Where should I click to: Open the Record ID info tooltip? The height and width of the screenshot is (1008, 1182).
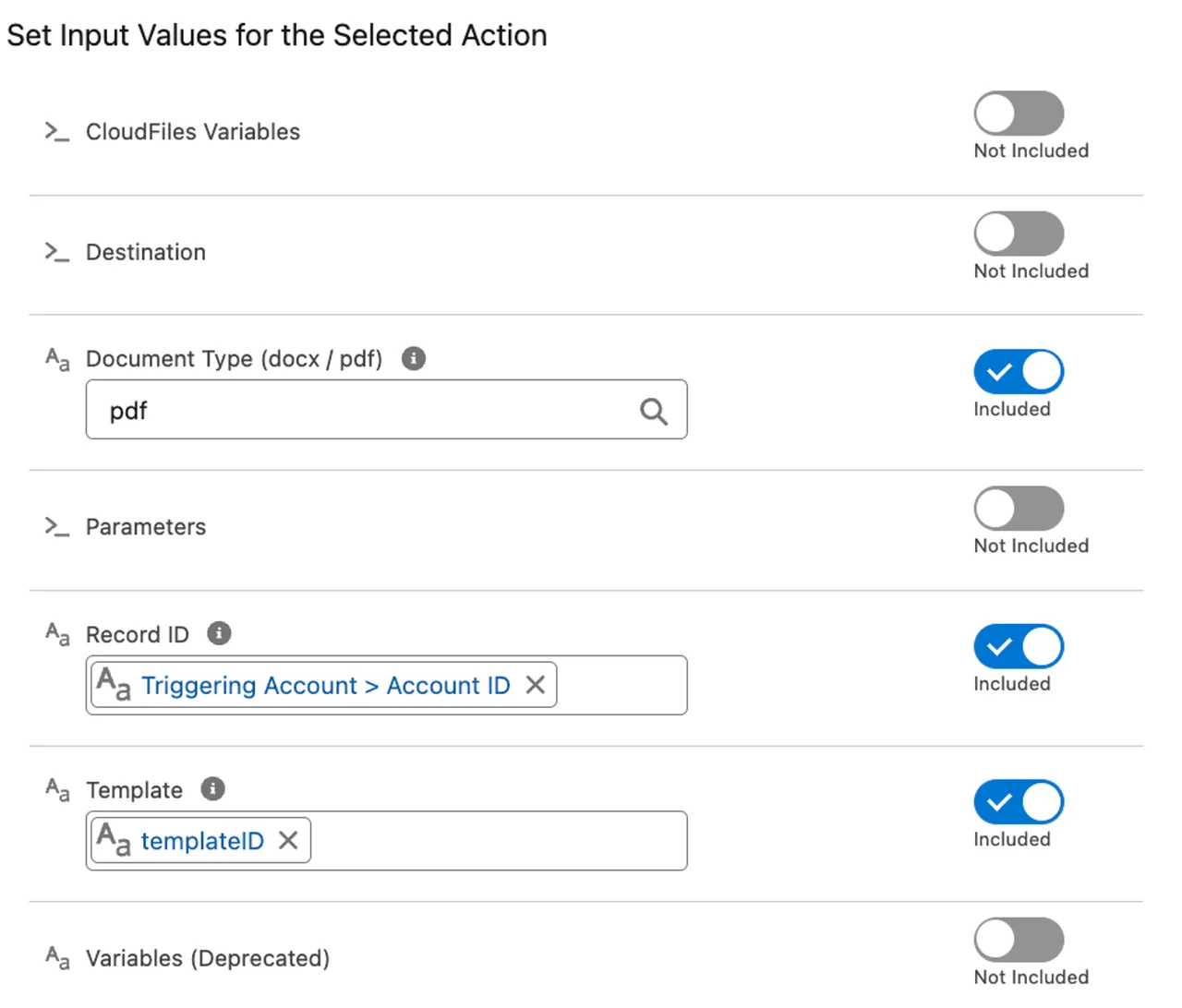[x=219, y=633]
